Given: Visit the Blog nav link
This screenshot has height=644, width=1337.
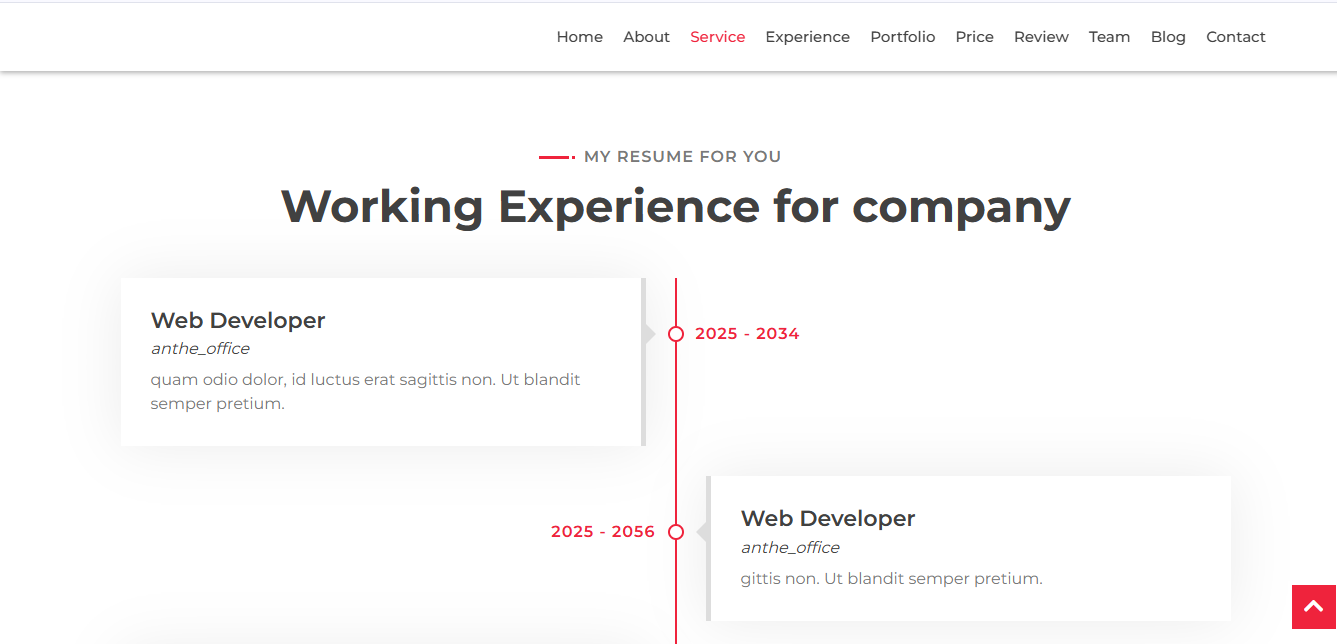Looking at the screenshot, I should coord(1167,37).
